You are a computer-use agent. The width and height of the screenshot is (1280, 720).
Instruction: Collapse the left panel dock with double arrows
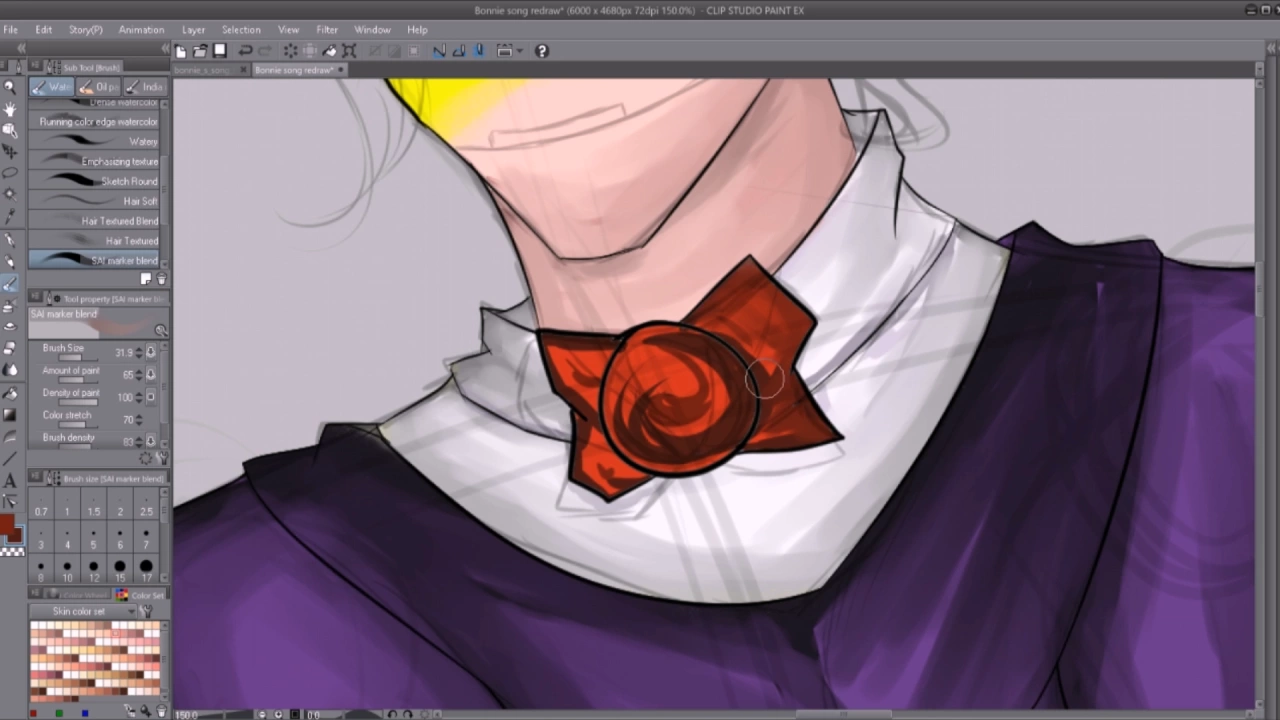(x=165, y=49)
